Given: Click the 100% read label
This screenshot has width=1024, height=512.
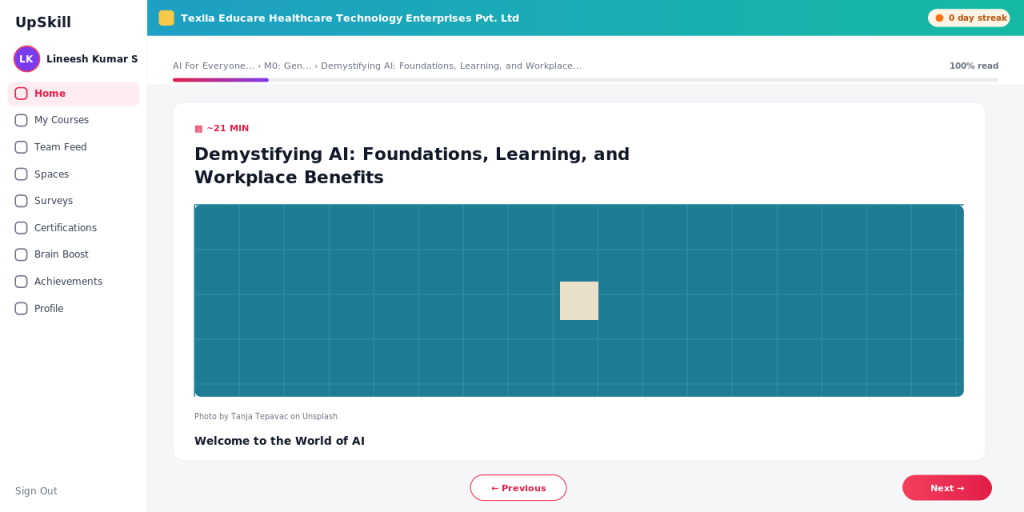Looking at the screenshot, I should point(974,66).
